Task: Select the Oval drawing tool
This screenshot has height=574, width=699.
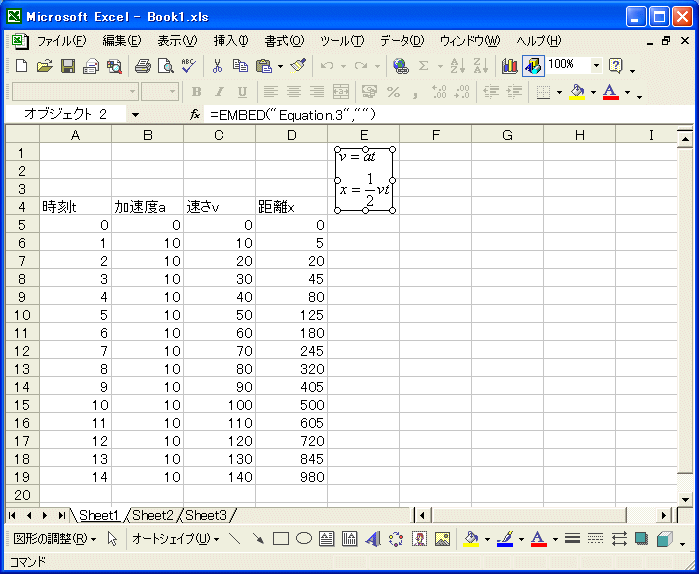Action: (304, 539)
